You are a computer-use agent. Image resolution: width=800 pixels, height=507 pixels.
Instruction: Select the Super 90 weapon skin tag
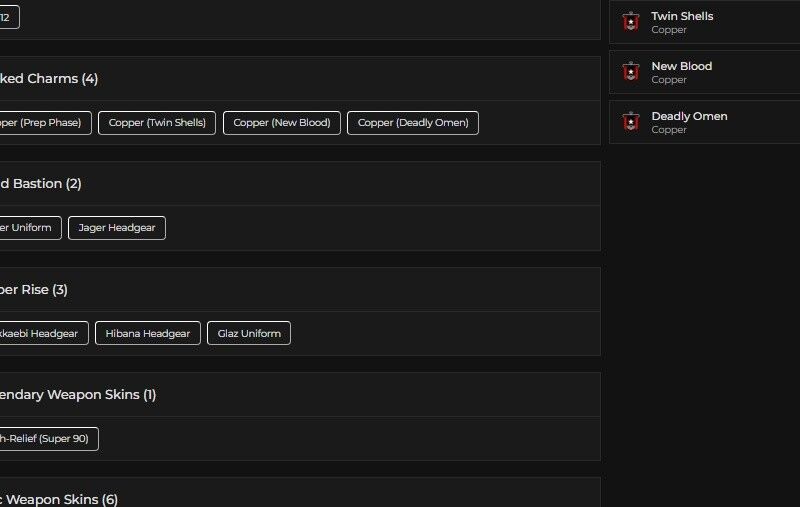(47, 439)
